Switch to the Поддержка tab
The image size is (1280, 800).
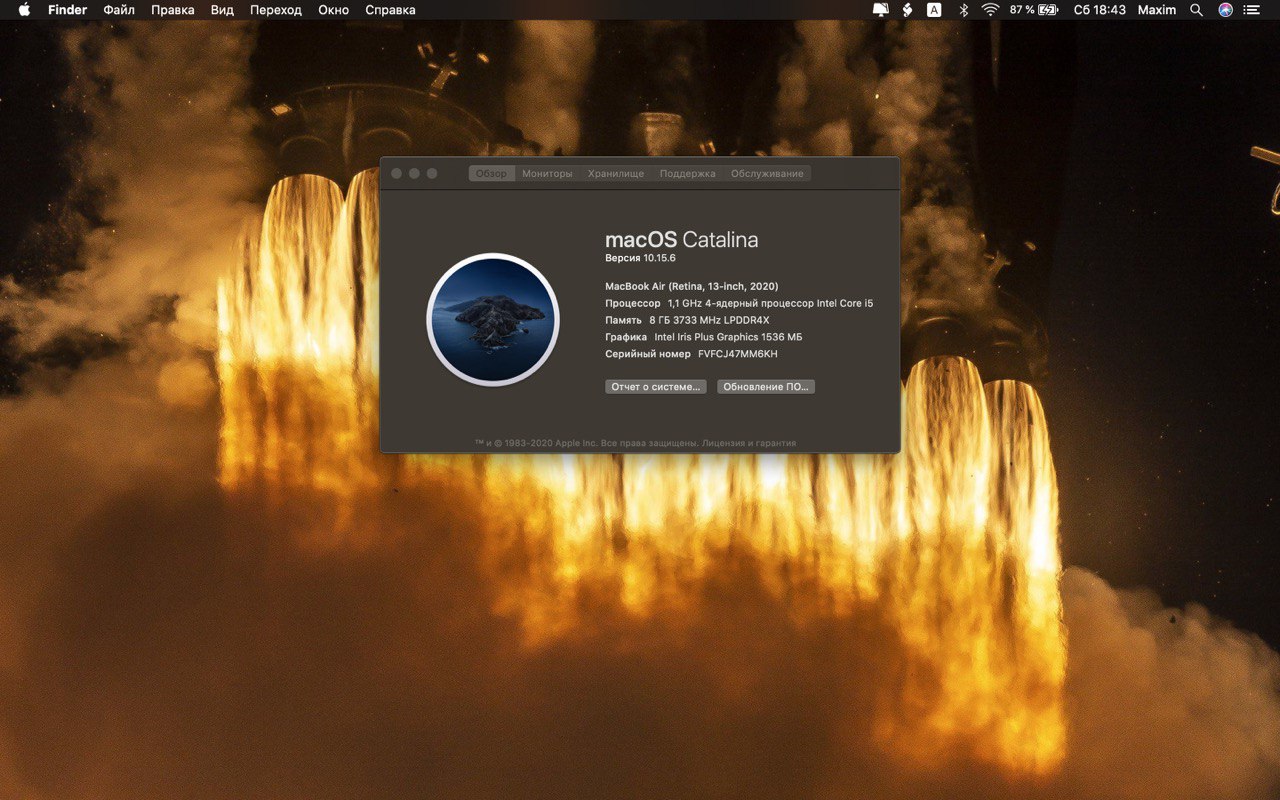pos(688,173)
